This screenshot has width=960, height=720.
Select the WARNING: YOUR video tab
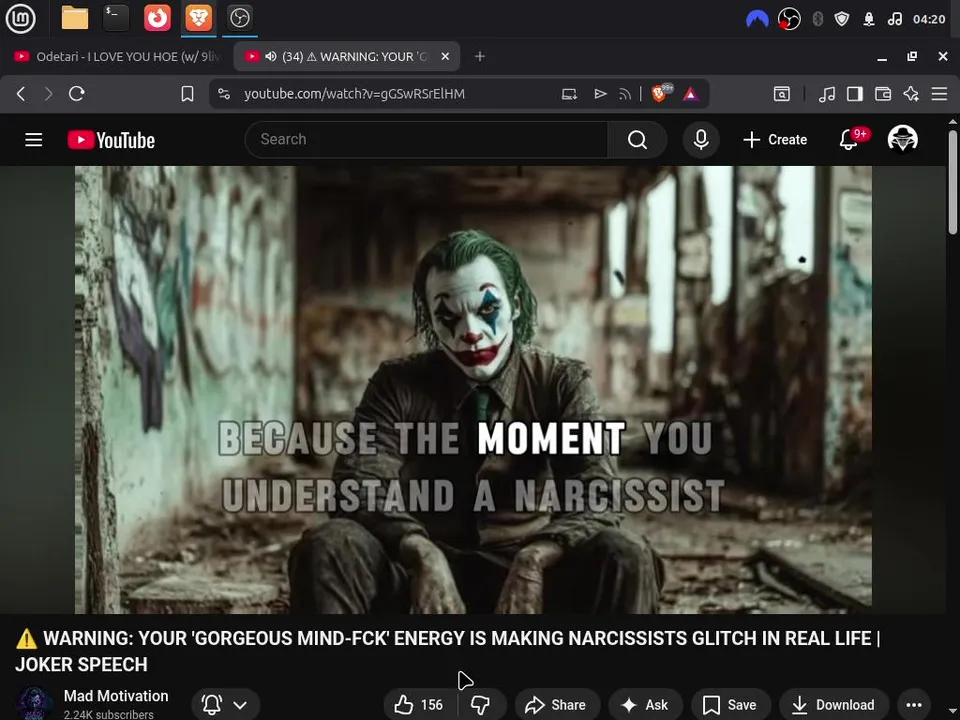(346, 56)
